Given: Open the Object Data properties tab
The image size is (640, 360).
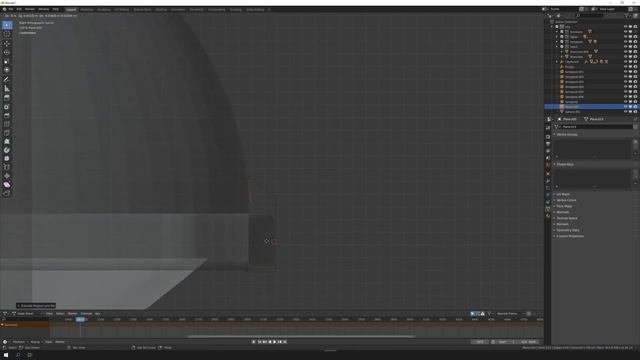Looking at the screenshot, I should pos(548,209).
